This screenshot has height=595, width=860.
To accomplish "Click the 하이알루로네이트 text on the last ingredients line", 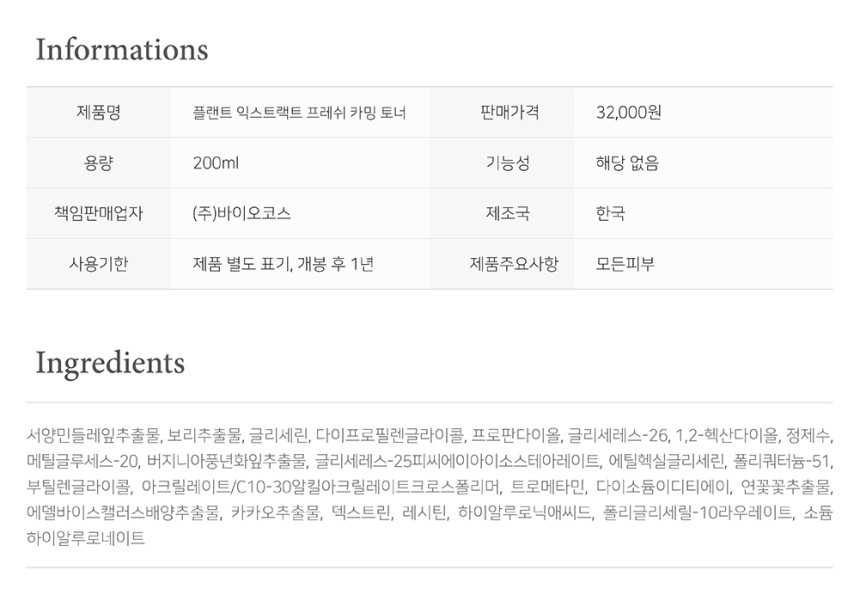I will (x=86, y=538).
